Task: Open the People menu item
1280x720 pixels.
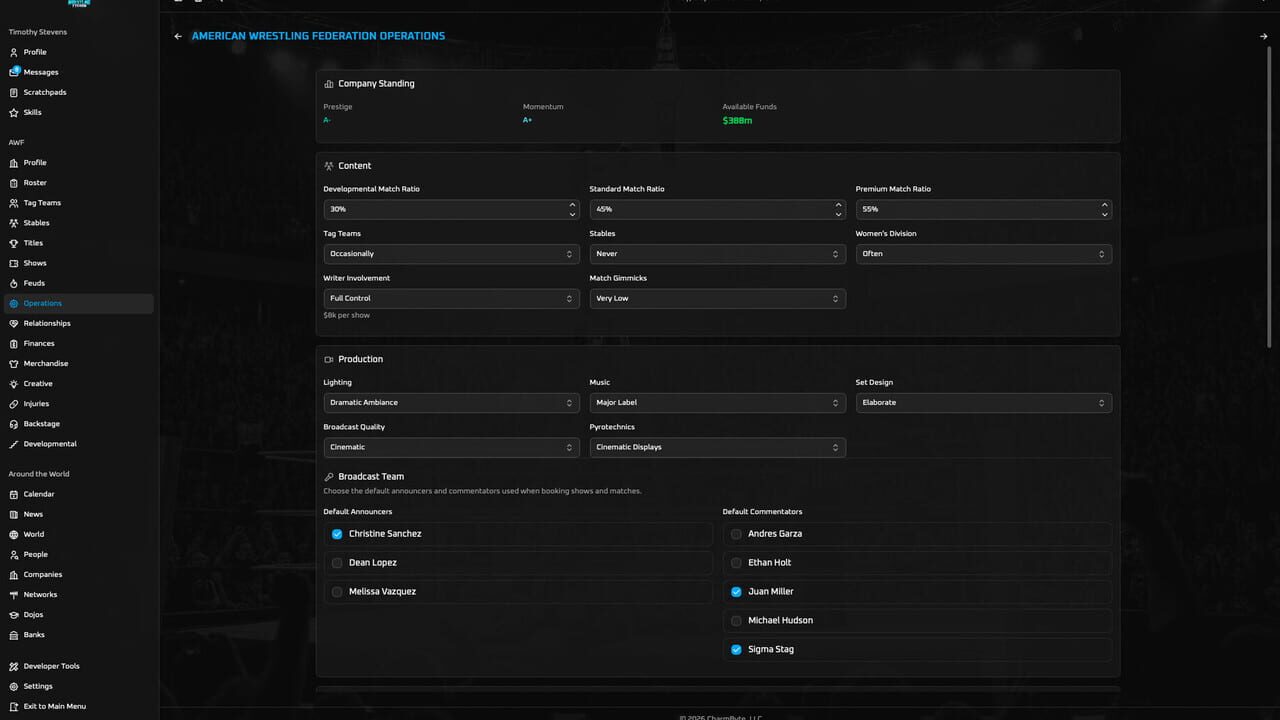Action: 80,554
